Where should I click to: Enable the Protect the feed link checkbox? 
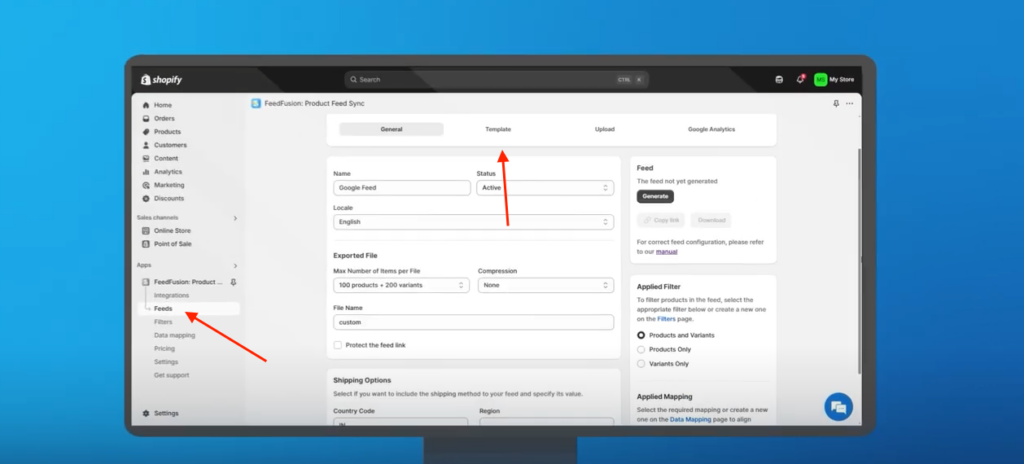(x=338, y=345)
